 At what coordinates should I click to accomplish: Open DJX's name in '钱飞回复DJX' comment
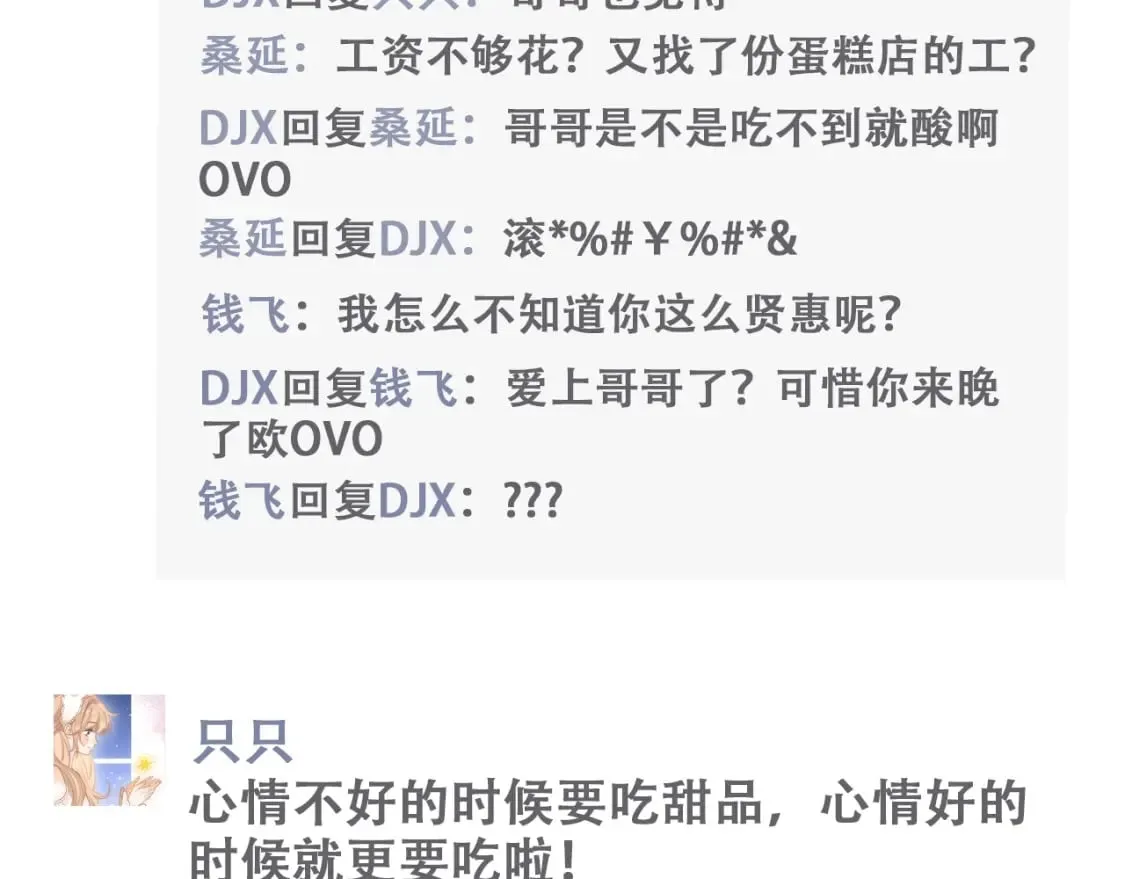tap(417, 500)
